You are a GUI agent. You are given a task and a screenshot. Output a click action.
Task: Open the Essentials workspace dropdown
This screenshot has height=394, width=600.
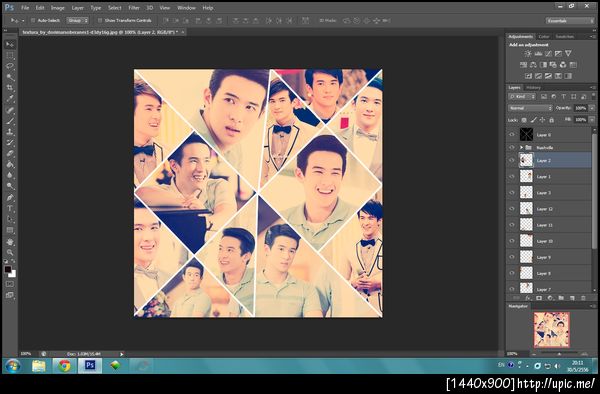[x=570, y=21]
